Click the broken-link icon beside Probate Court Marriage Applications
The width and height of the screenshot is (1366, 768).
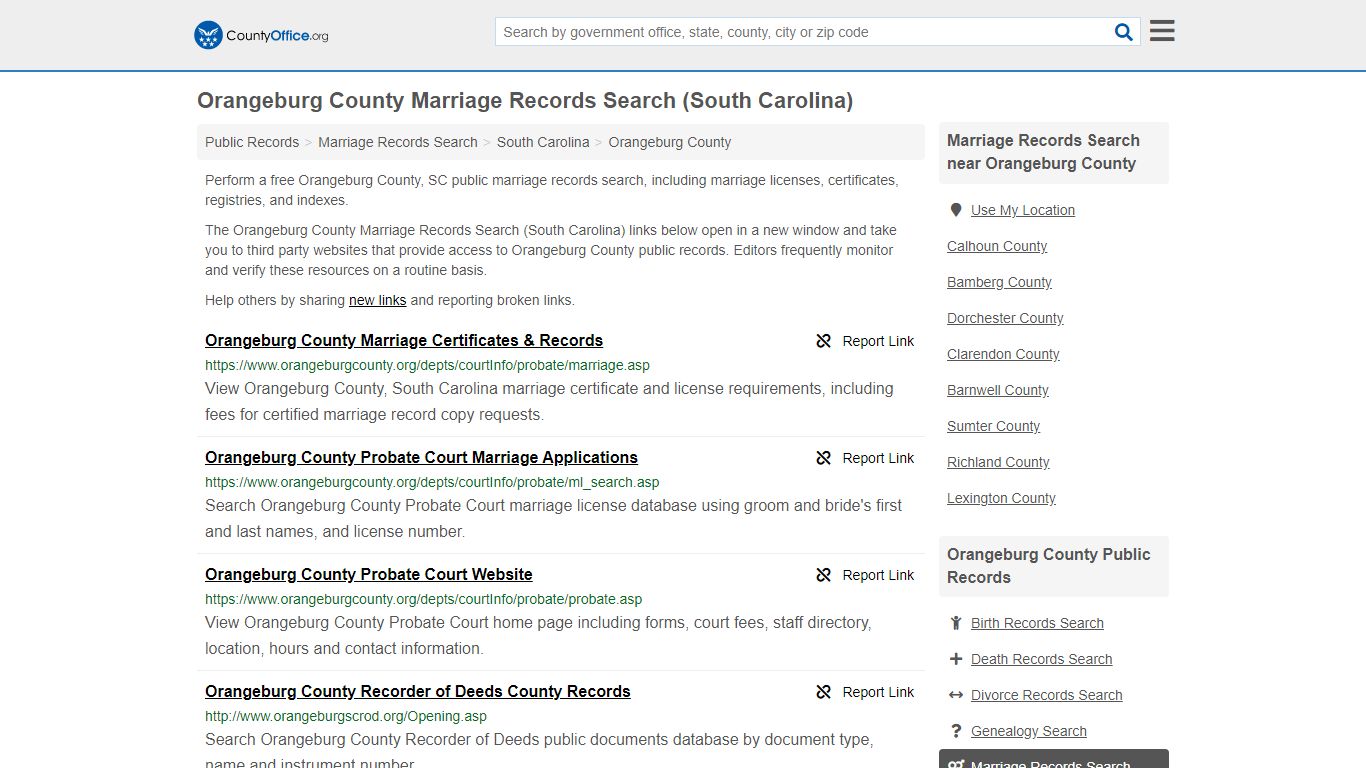click(824, 458)
